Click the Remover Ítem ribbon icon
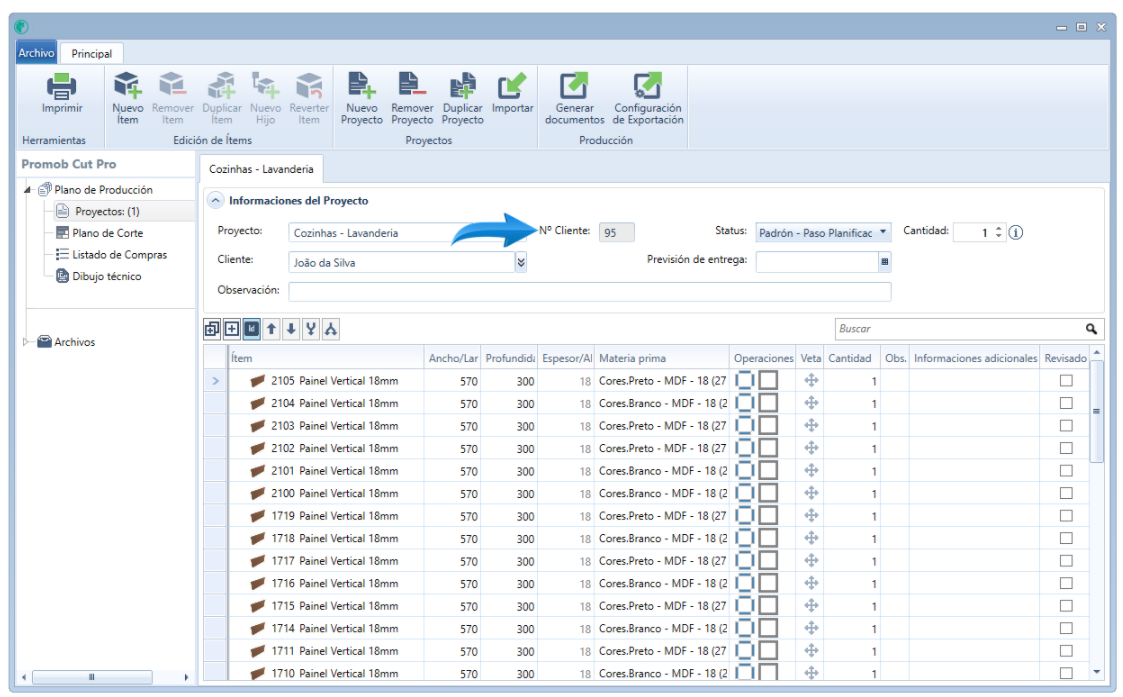Viewport: 1123px width, 697px height. pyautogui.click(x=172, y=85)
